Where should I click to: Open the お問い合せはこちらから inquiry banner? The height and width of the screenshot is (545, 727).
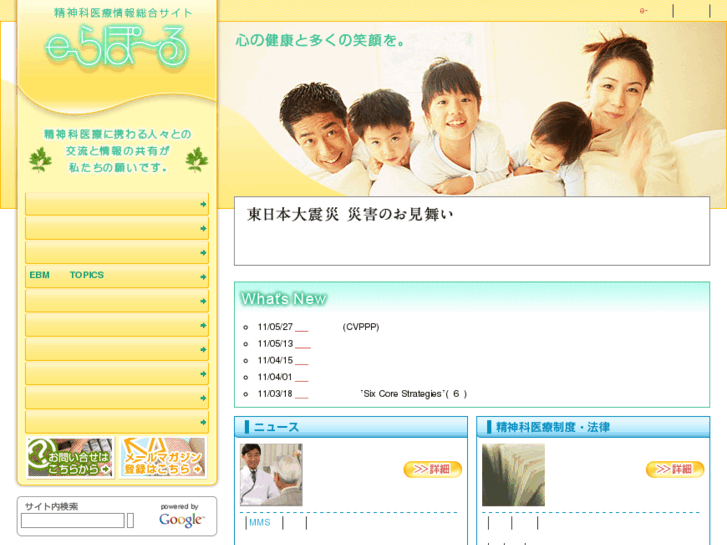(70, 457)
